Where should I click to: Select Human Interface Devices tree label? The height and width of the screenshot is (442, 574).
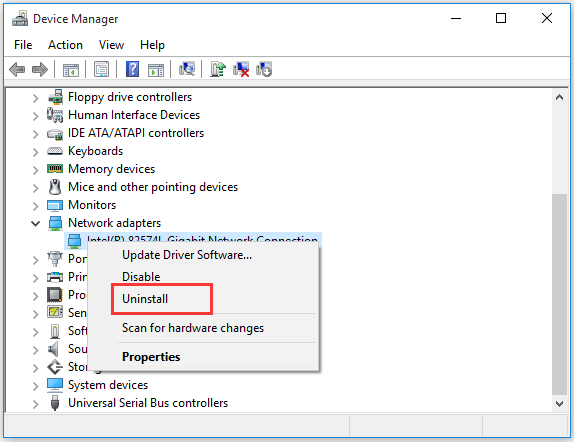tap(134, 115)
